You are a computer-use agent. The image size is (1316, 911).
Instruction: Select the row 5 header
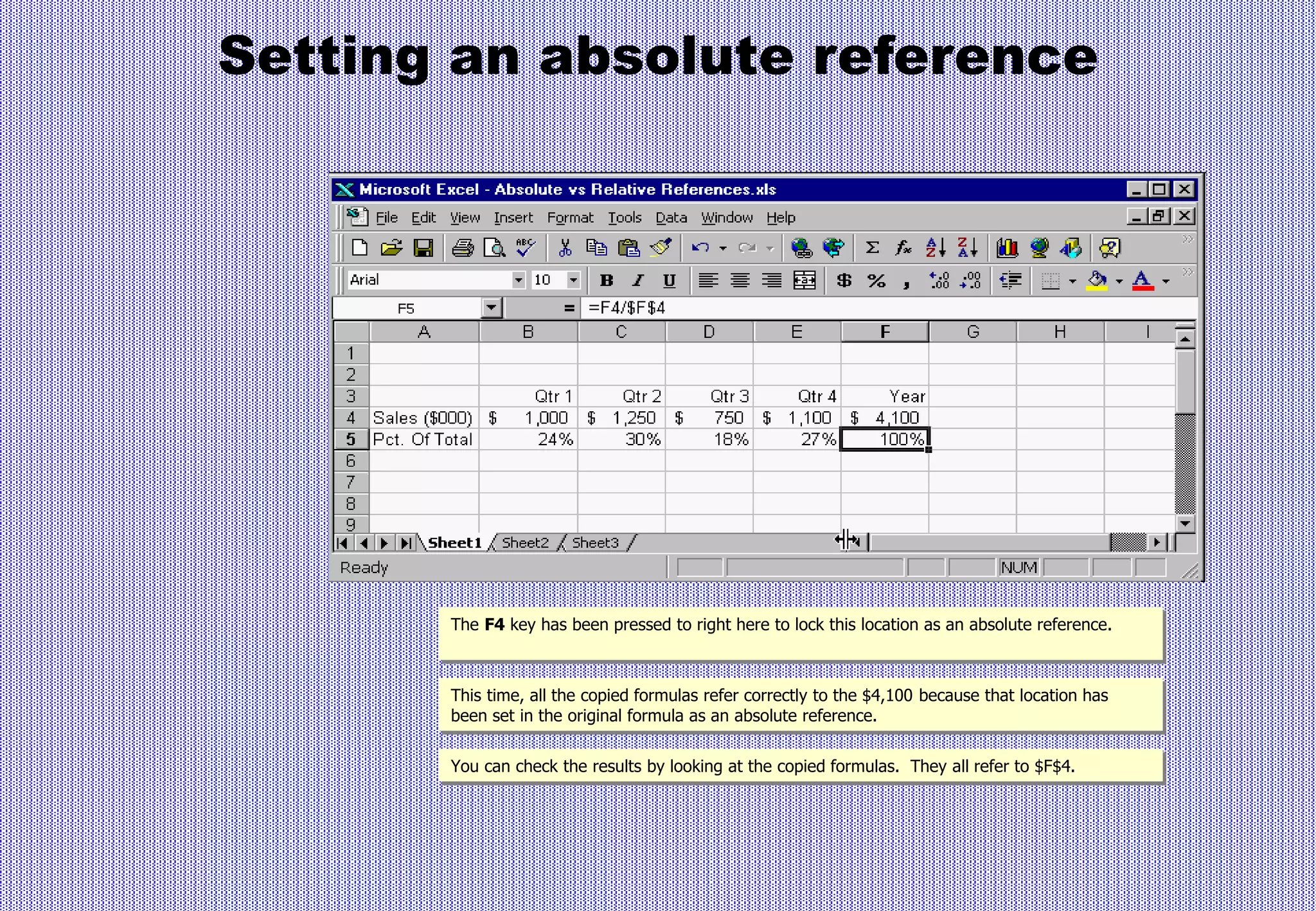click(x=351, y=439)
